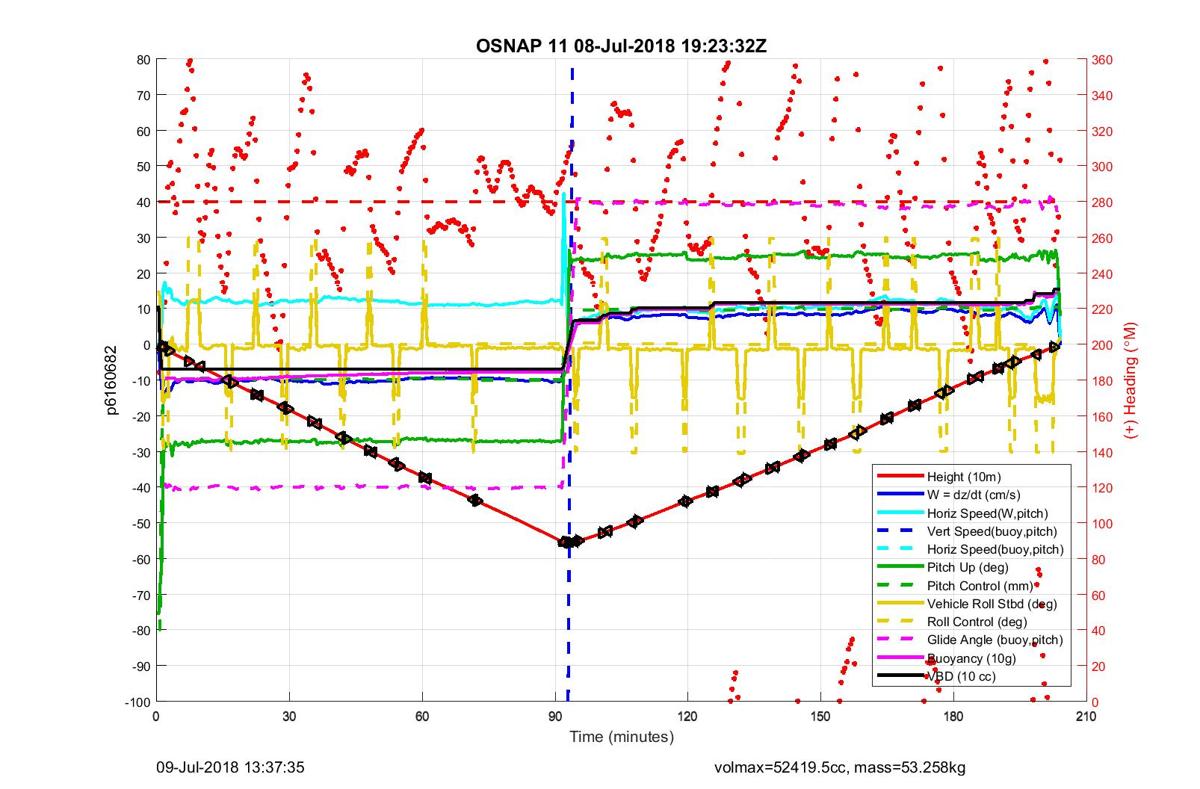Screen dimensions: 1200x789
Task: Click x-axis tick label "150"
Action: (x=820, y=716)
